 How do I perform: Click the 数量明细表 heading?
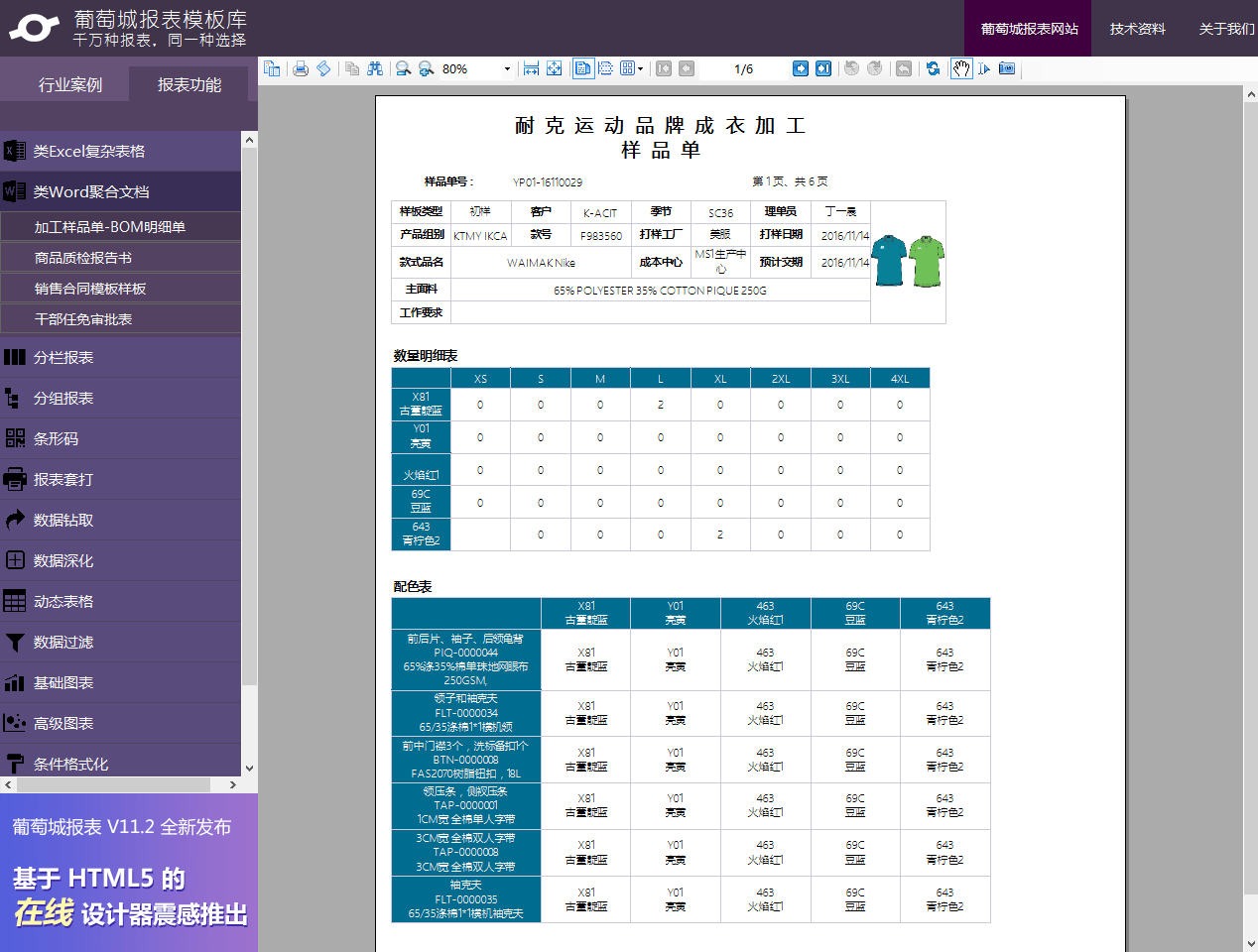(x=425, y=355)
